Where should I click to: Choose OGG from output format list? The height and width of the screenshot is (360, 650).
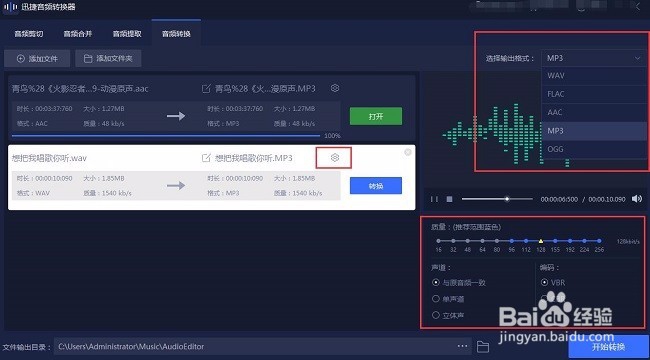click(x=594, y=149)
